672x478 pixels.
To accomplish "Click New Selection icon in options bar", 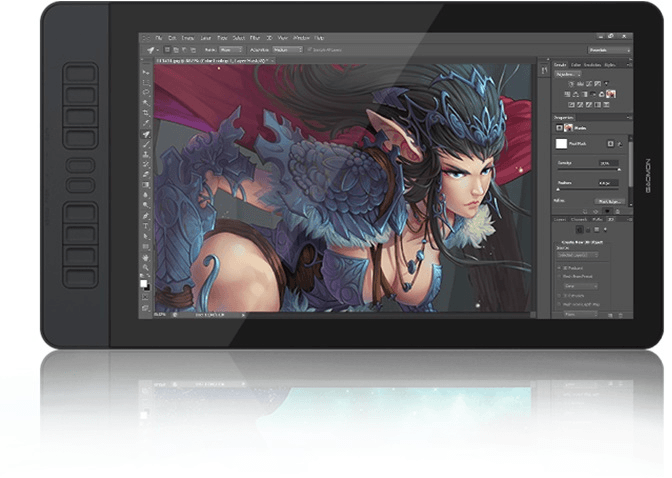I will pos(168,50).
